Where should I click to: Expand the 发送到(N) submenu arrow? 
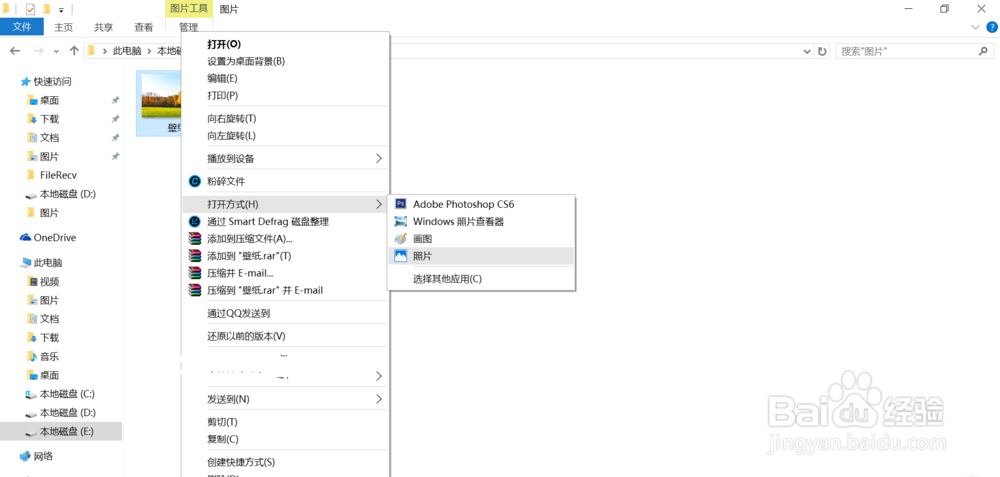tap(378, 399)
